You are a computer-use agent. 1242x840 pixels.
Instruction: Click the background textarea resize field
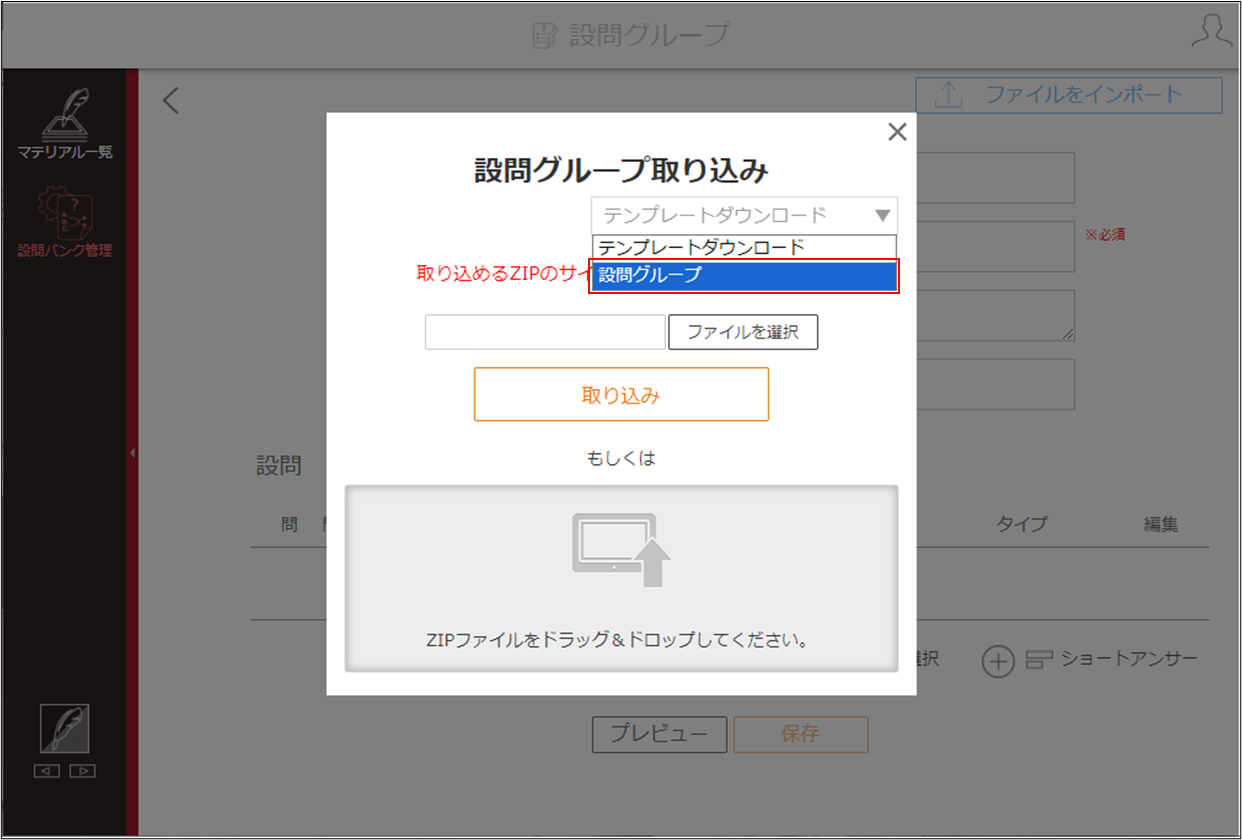[x=995, y=316]
